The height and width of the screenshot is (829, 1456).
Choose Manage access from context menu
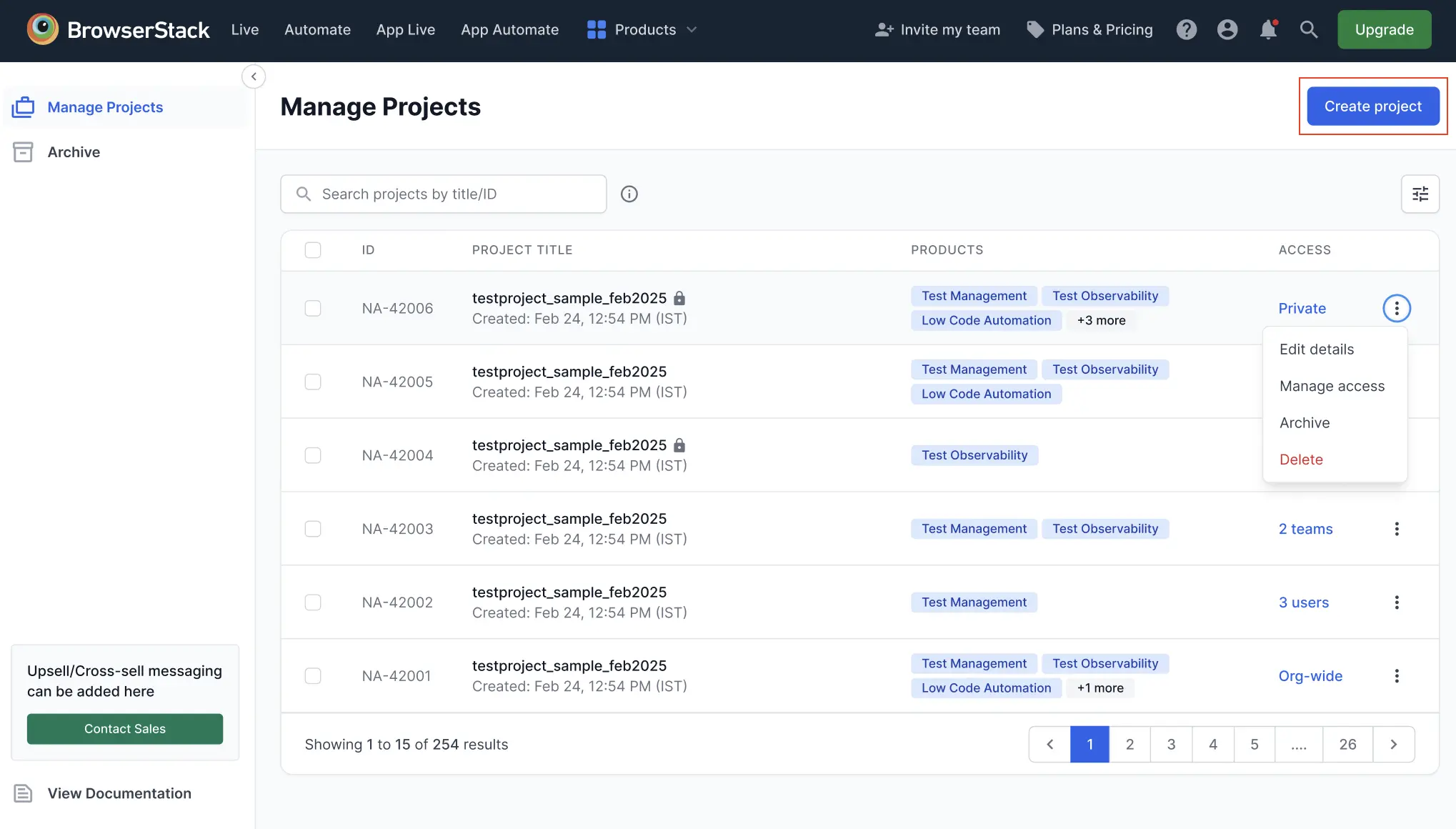(1332, 386)
